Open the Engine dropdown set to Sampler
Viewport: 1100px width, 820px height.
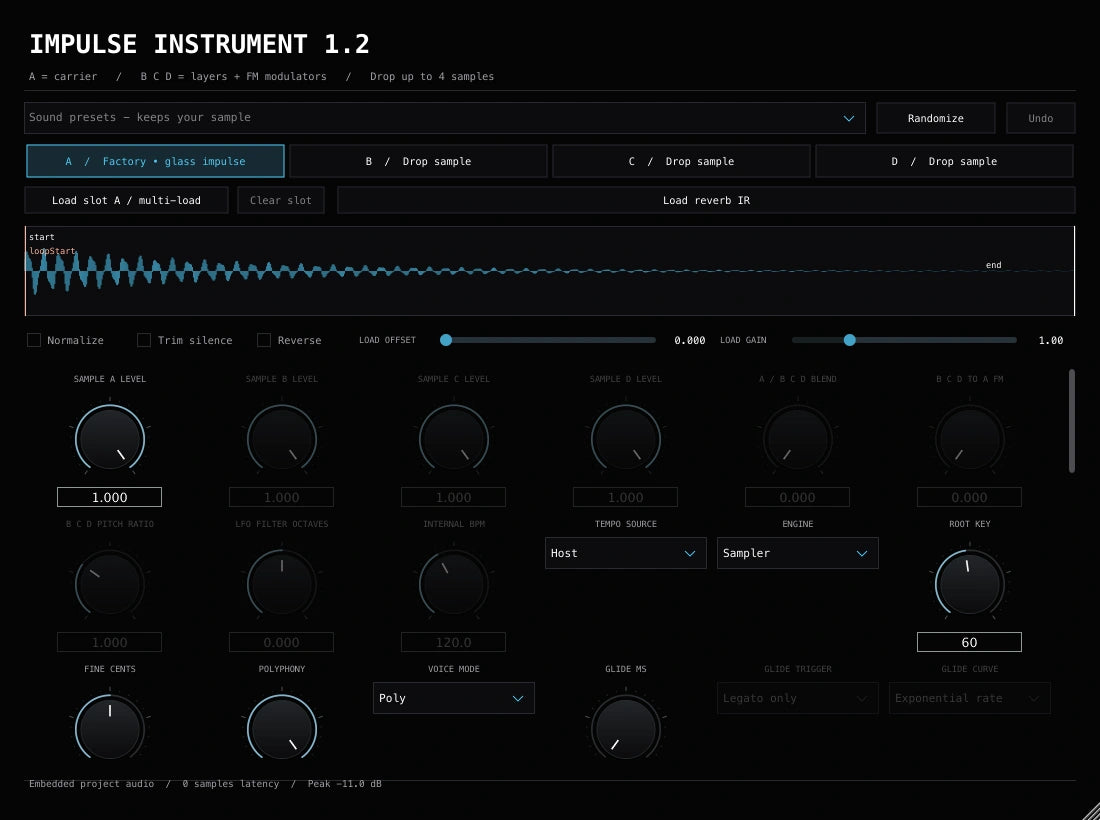coord(797,553)
